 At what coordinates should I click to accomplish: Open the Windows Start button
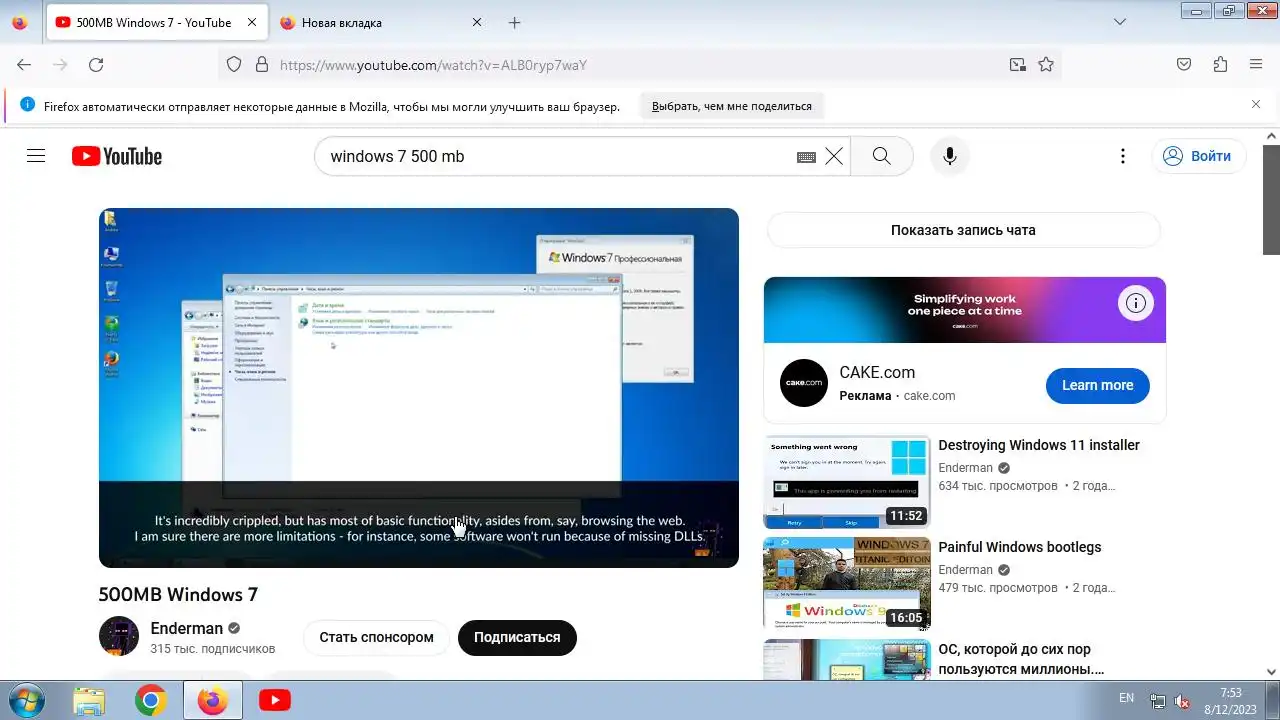pyautogui.click(x=27, y=700)
